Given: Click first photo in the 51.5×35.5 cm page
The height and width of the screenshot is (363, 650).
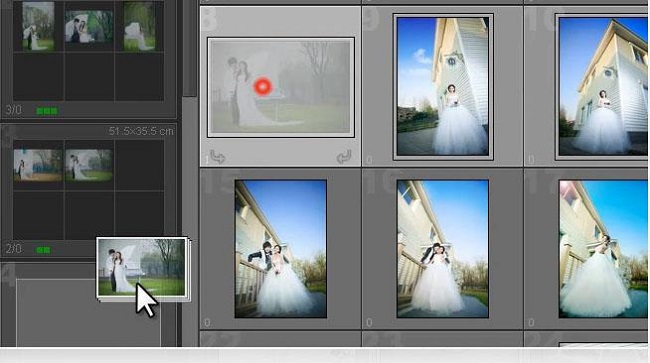Looking at the screenshot, I should (38, 165).
